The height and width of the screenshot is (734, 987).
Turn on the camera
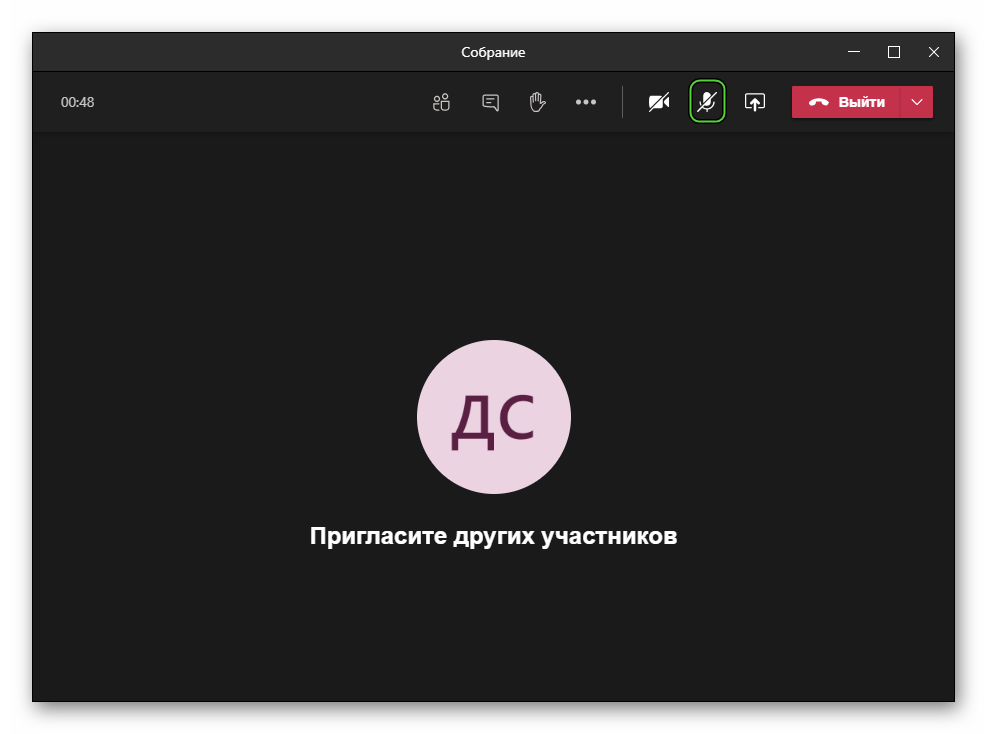coord(659,102)
